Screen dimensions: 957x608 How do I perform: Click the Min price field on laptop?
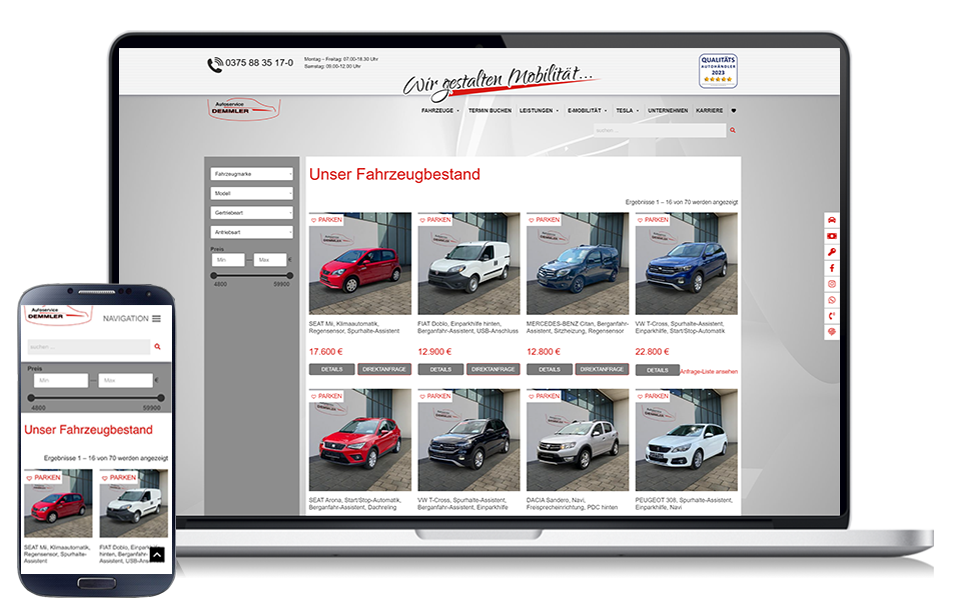228,259
